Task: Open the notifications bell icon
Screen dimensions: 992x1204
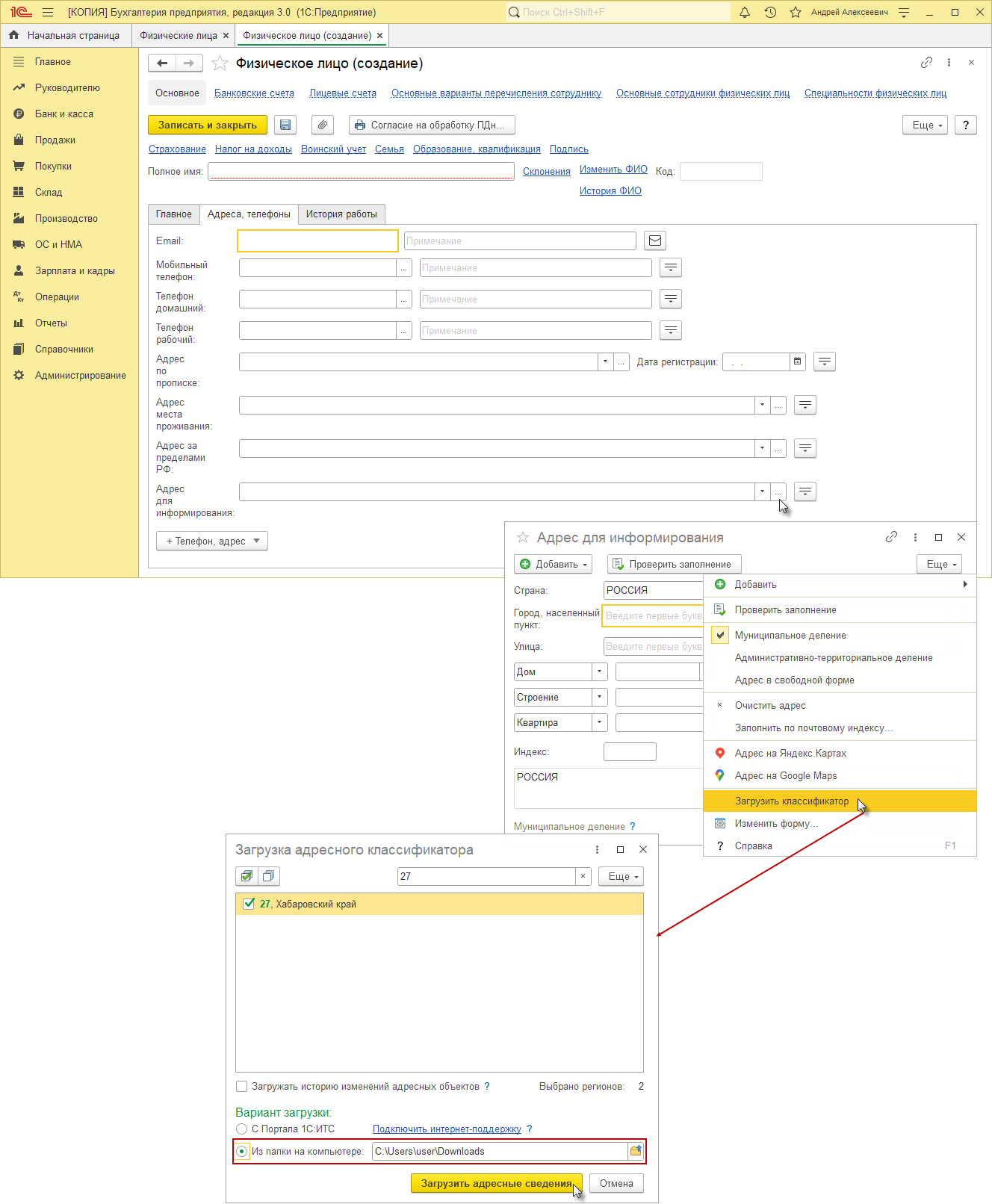Action: pos(745,12)
